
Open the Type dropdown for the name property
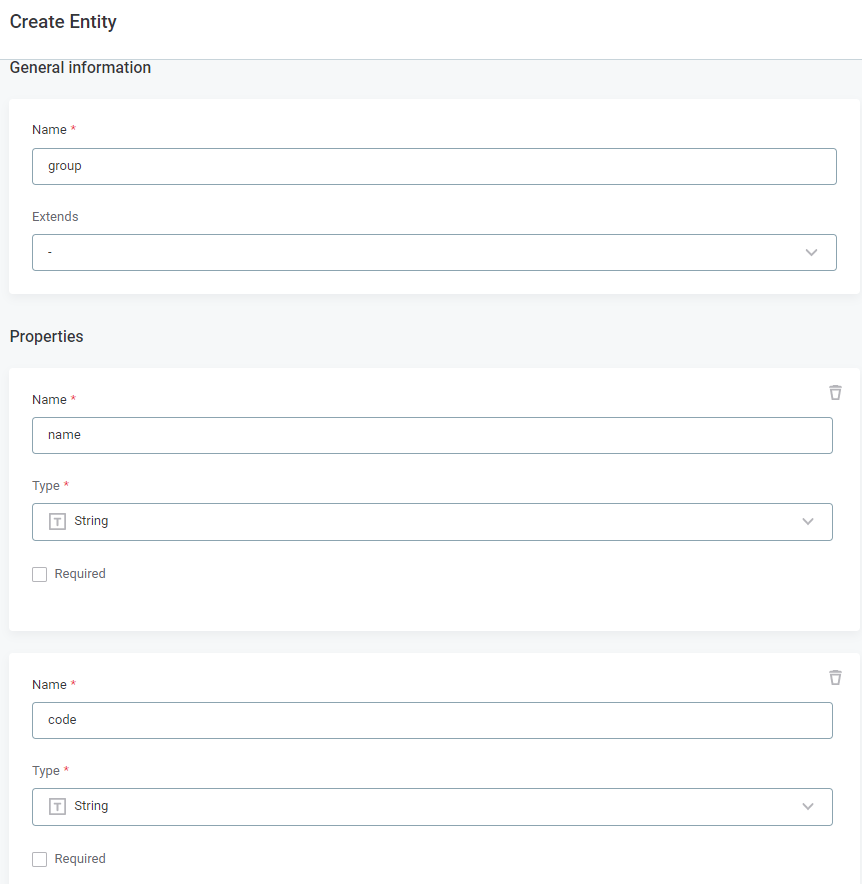[432, 521]
